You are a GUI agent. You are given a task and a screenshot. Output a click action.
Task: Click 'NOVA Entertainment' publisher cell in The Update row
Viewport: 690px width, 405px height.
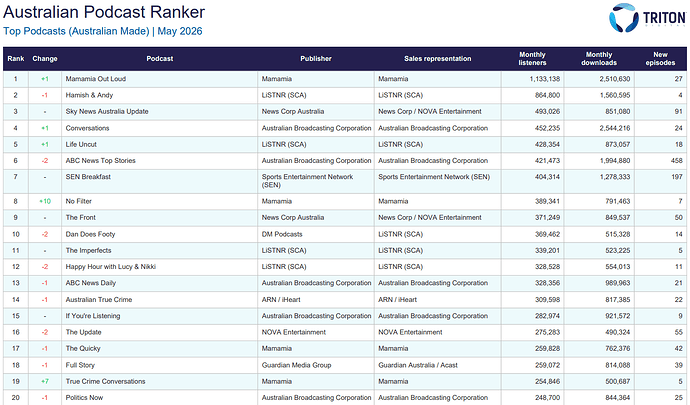pyautogui.click(x=294, y=332)
